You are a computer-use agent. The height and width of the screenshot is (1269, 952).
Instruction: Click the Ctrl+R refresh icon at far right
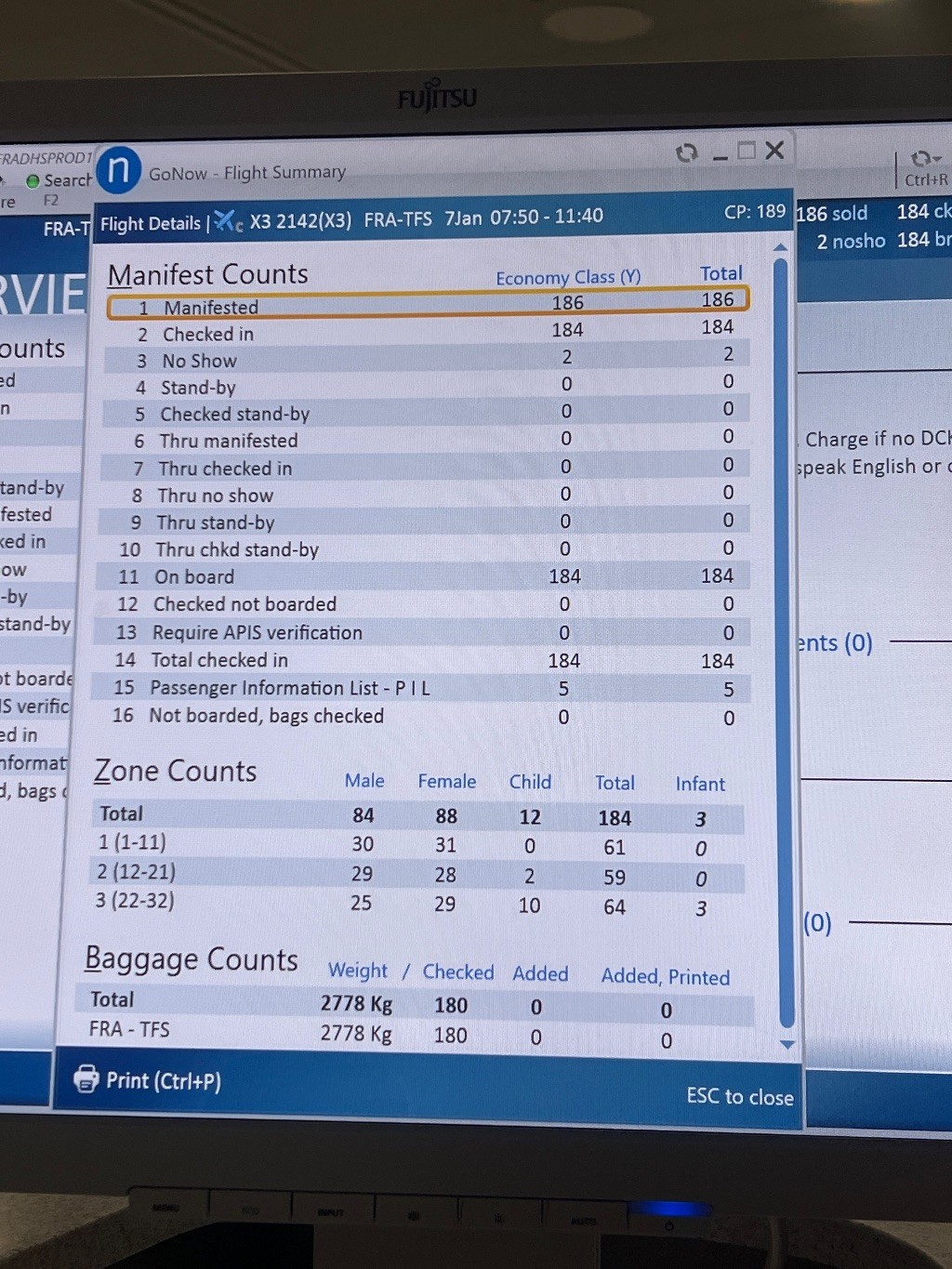click(923, 159)
